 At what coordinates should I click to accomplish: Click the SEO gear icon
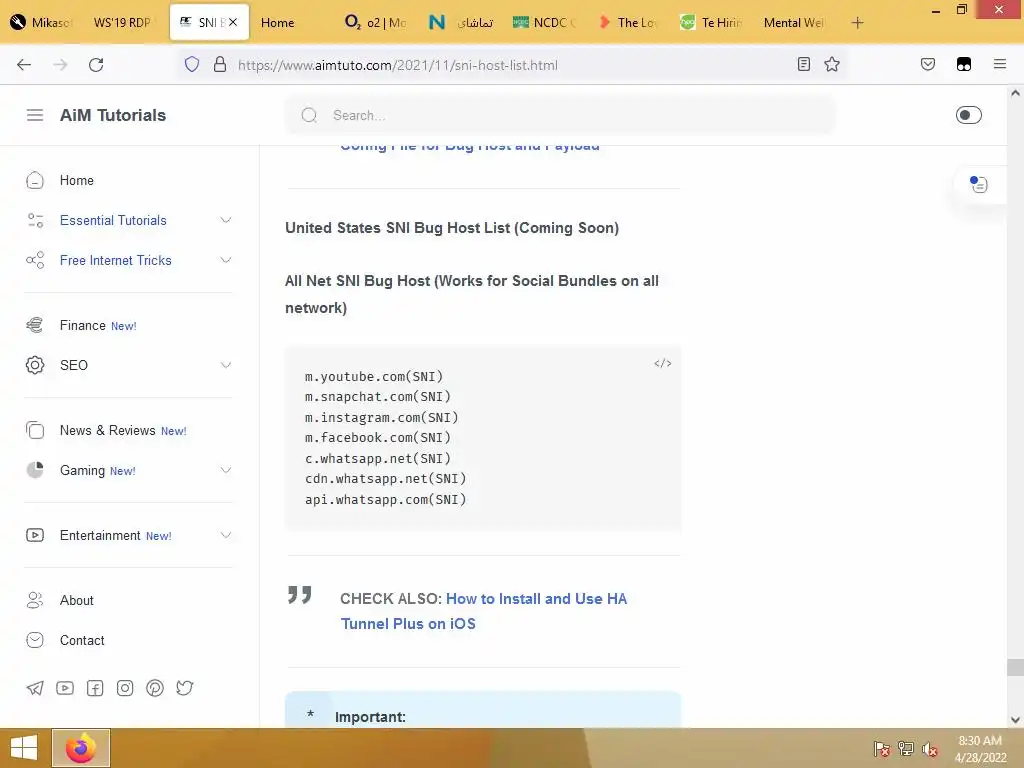pyautogui.click(x=35, y=364)
